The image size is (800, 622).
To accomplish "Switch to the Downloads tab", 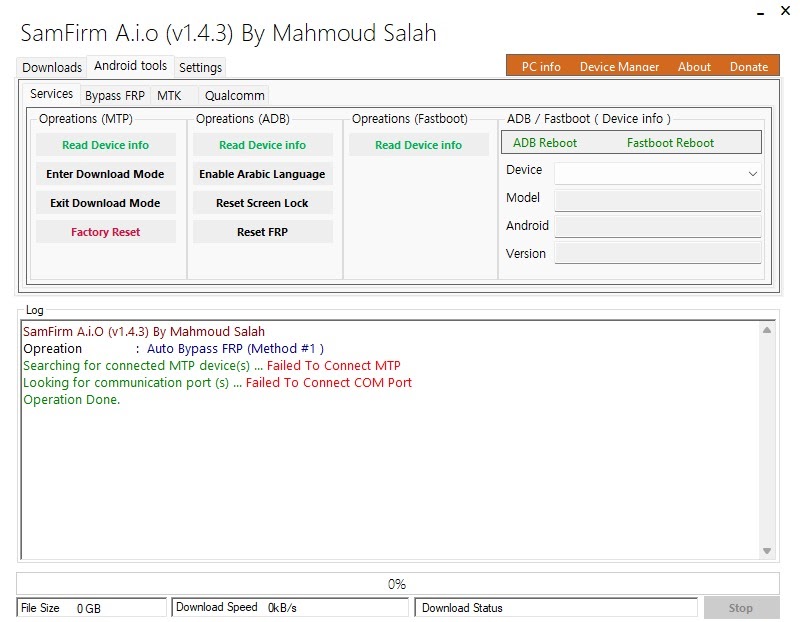I will pos(51,67).
